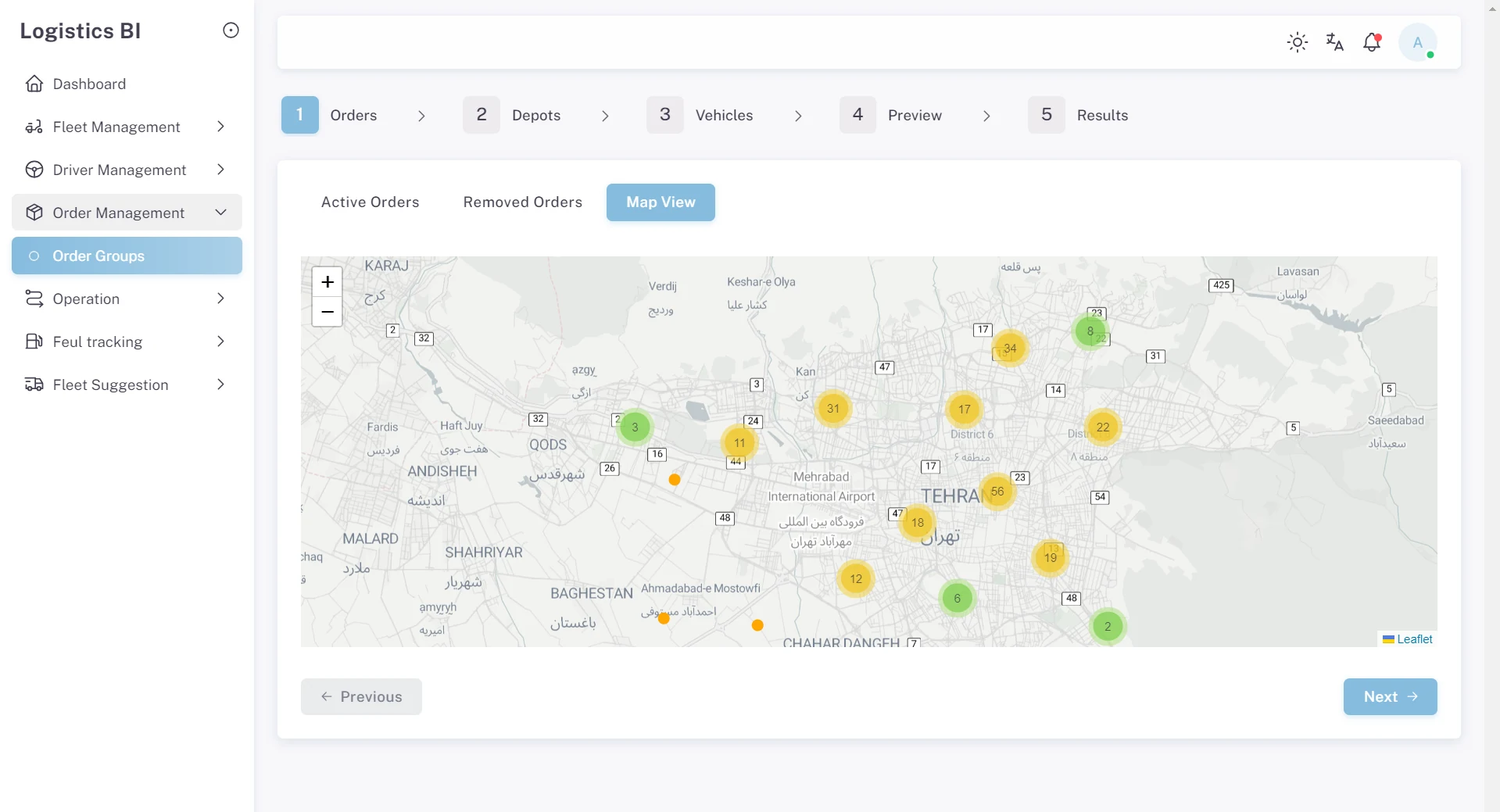
Task: Go to step 5 Results
Action: click(x=1079, y=115)
